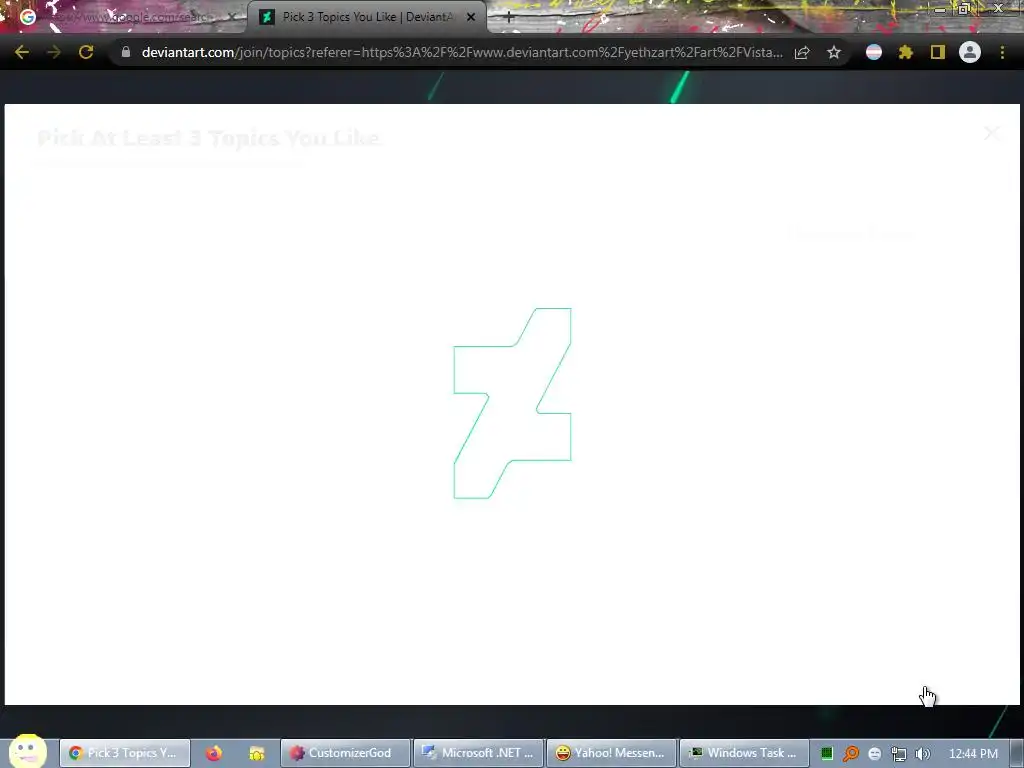1024x768 pixels.
Task: Restore down the Chrome window
Action: (x=964, y=9)
